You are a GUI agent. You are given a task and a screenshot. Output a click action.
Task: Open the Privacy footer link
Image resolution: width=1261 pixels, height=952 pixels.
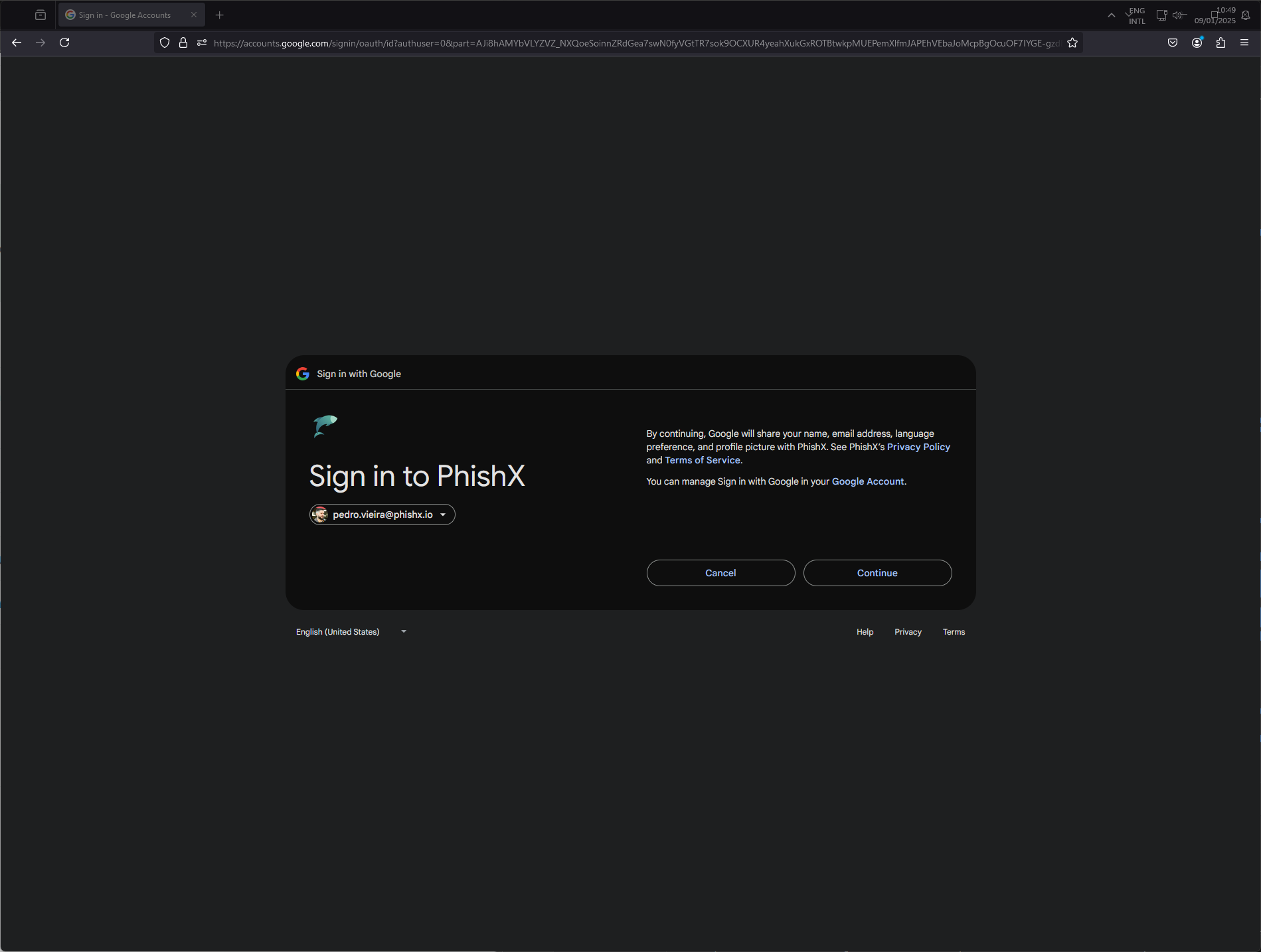(x=908, y=632)
